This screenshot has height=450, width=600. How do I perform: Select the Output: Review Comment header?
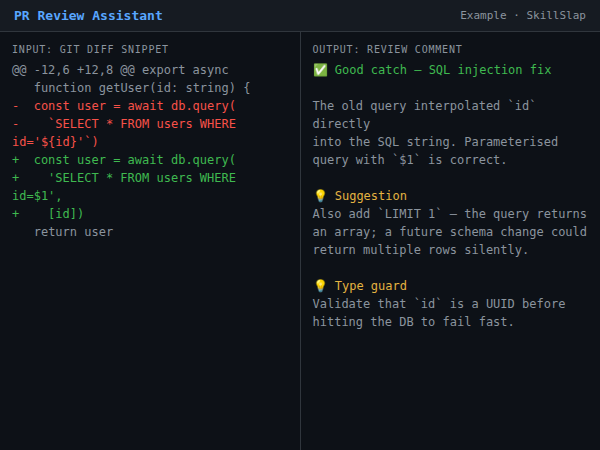[387, 49]
